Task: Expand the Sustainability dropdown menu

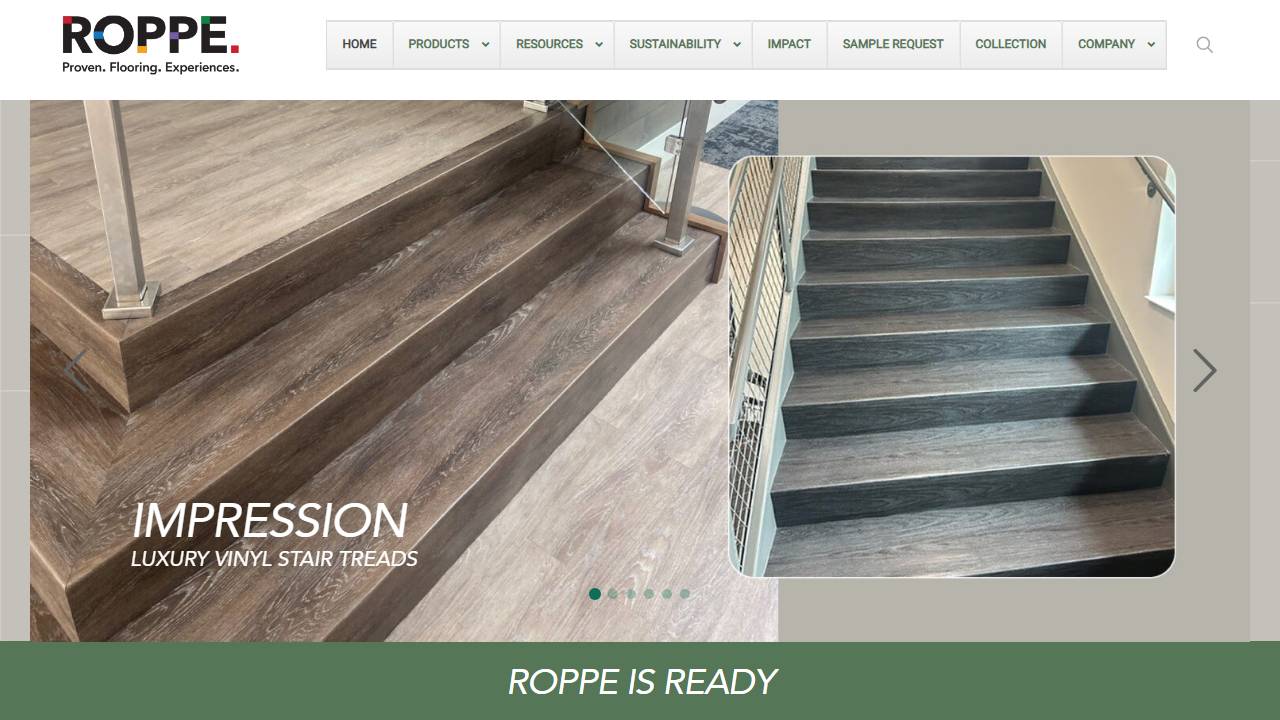Action: [683, 45]
